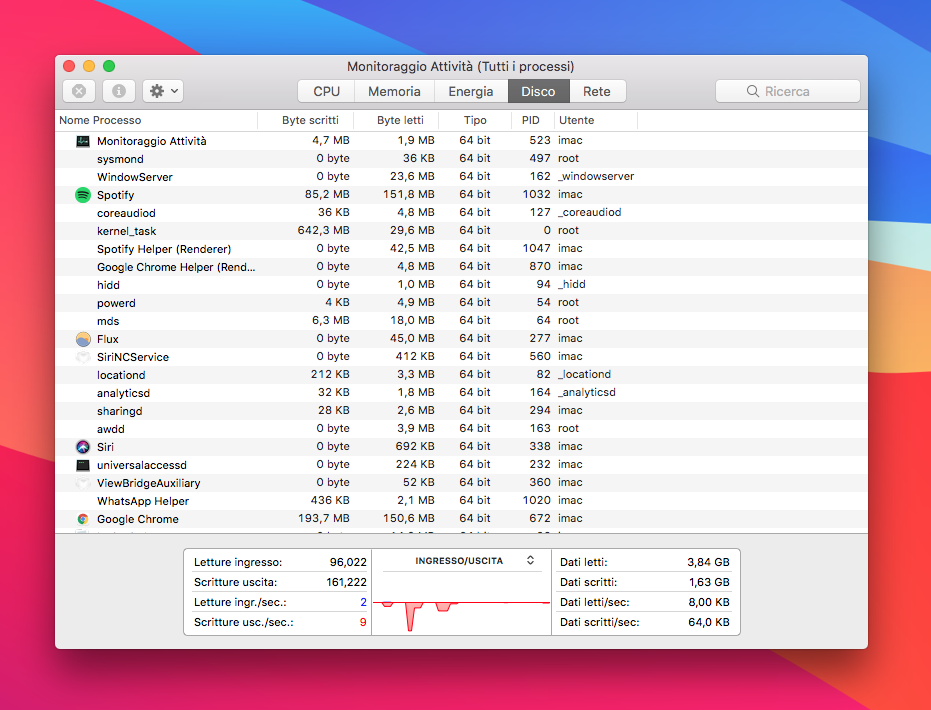Select the WhatsApp Helper process row
The image size is (931, 710).
coord(461,500)
